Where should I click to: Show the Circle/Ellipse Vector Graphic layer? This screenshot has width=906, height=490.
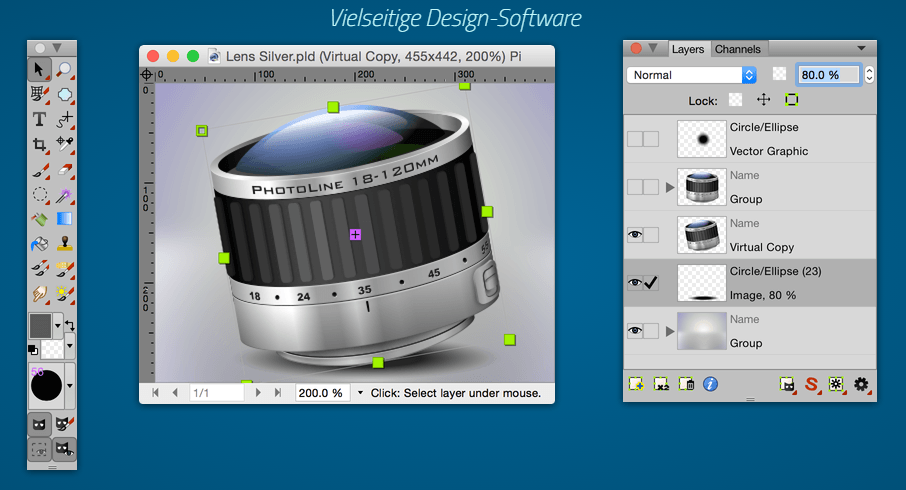[635, 139]
